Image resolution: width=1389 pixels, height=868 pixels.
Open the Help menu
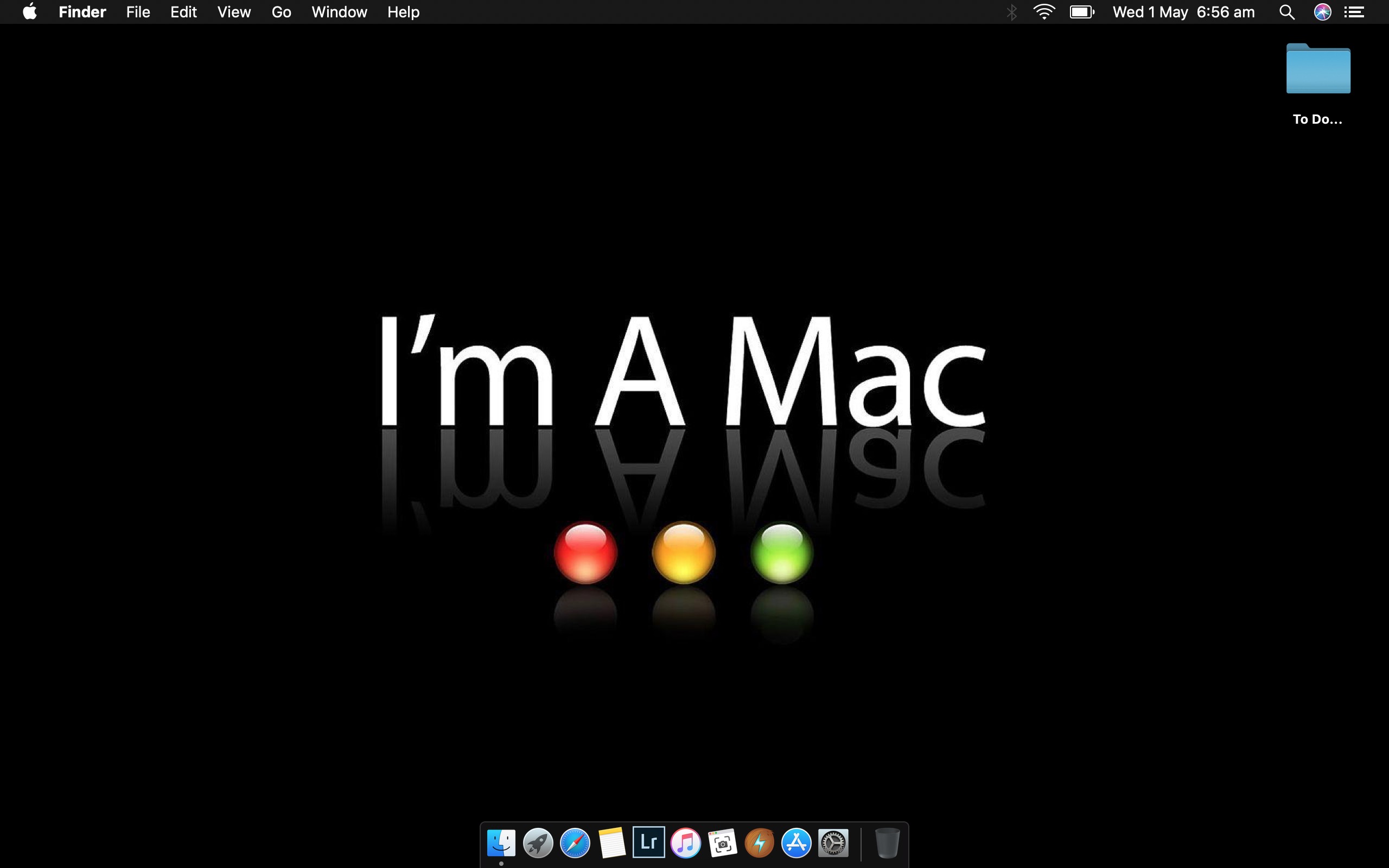tap(404, 12)
